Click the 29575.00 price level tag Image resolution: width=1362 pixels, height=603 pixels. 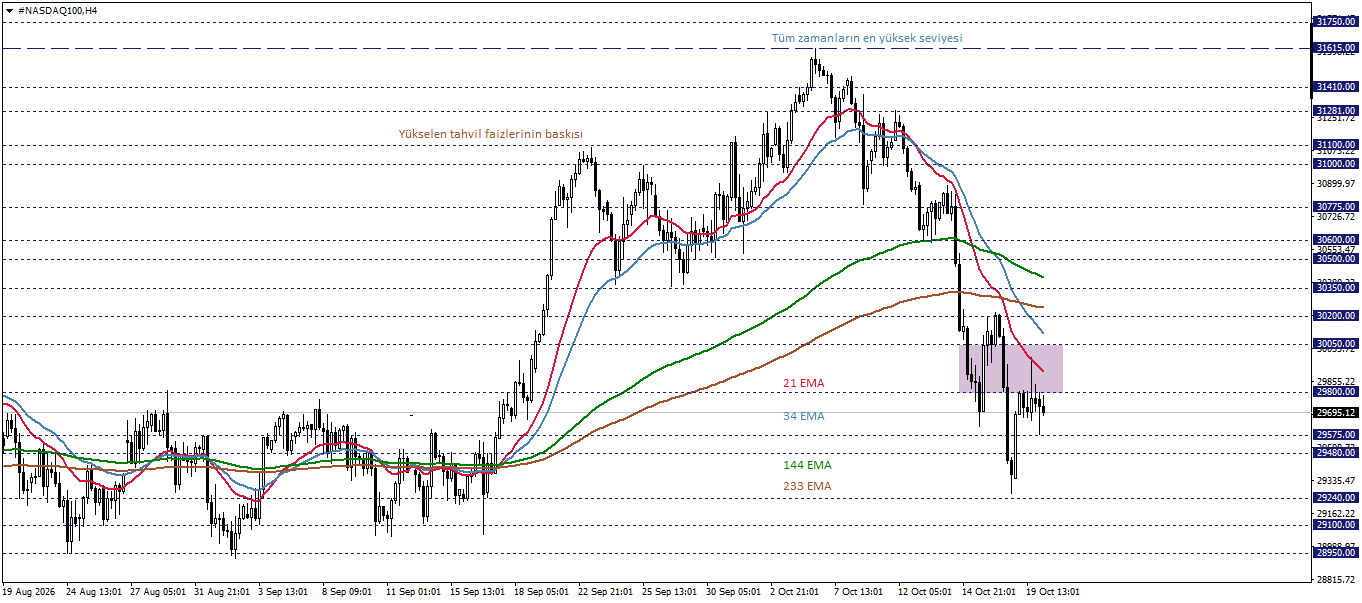pyautogui.click(x=1335, y=435)
